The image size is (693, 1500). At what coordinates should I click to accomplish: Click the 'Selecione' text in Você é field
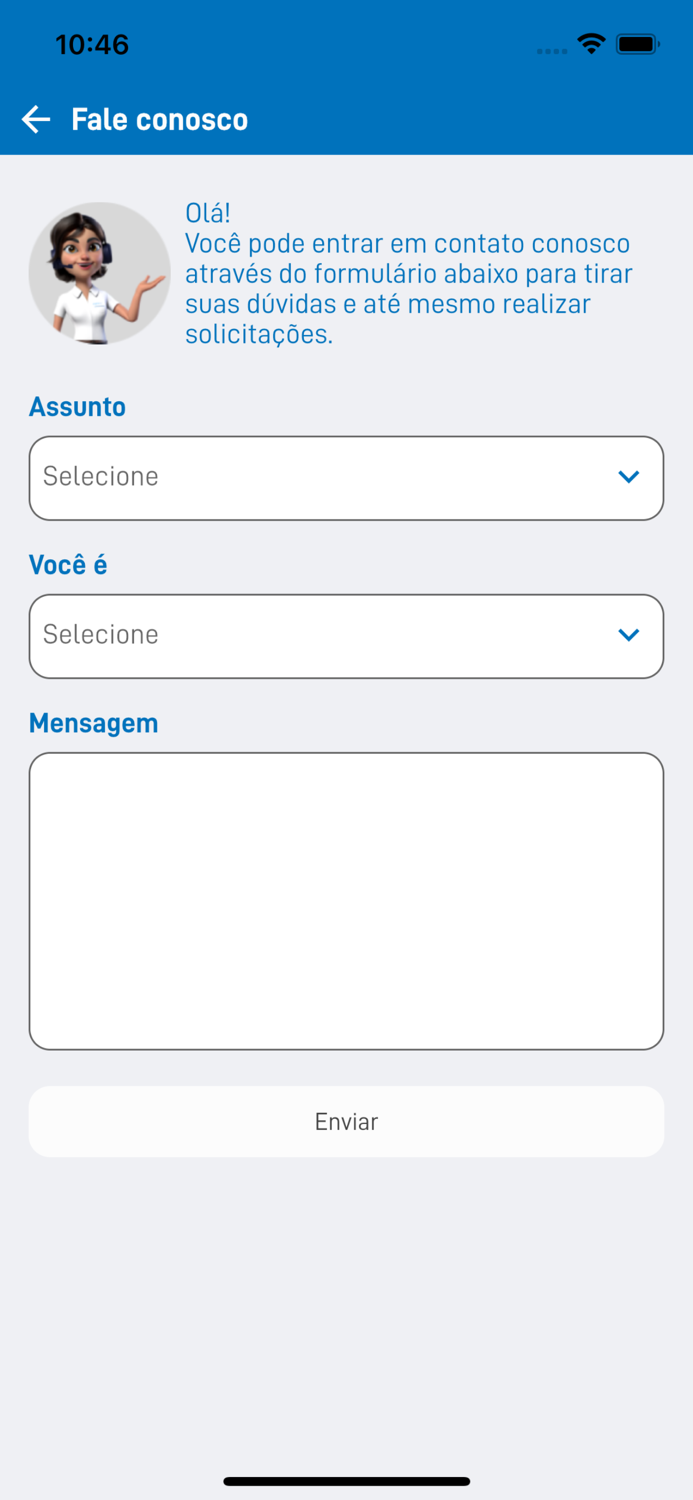coord(99,635)
